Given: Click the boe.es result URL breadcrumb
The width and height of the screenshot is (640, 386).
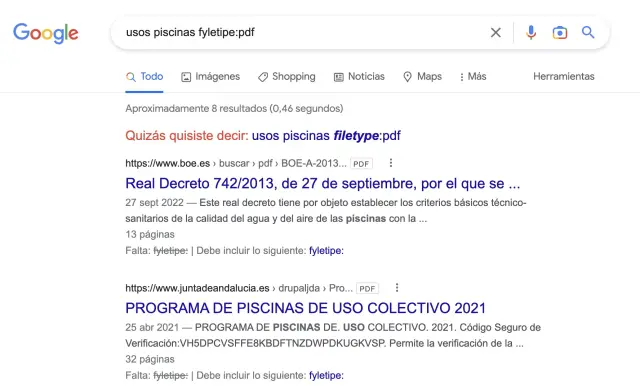Looking at the screenshot, I should click(236, 163).
